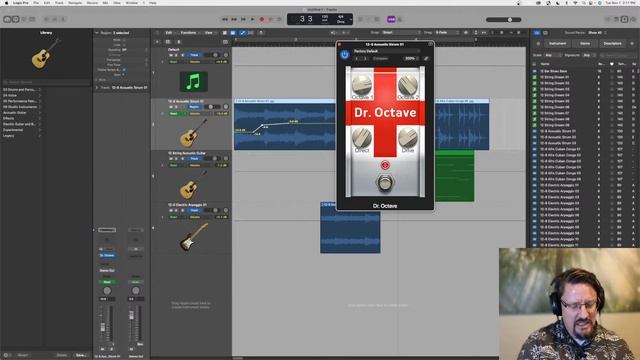Click the Rewind transport button
The image size is (640, 360).
(225, 19)
